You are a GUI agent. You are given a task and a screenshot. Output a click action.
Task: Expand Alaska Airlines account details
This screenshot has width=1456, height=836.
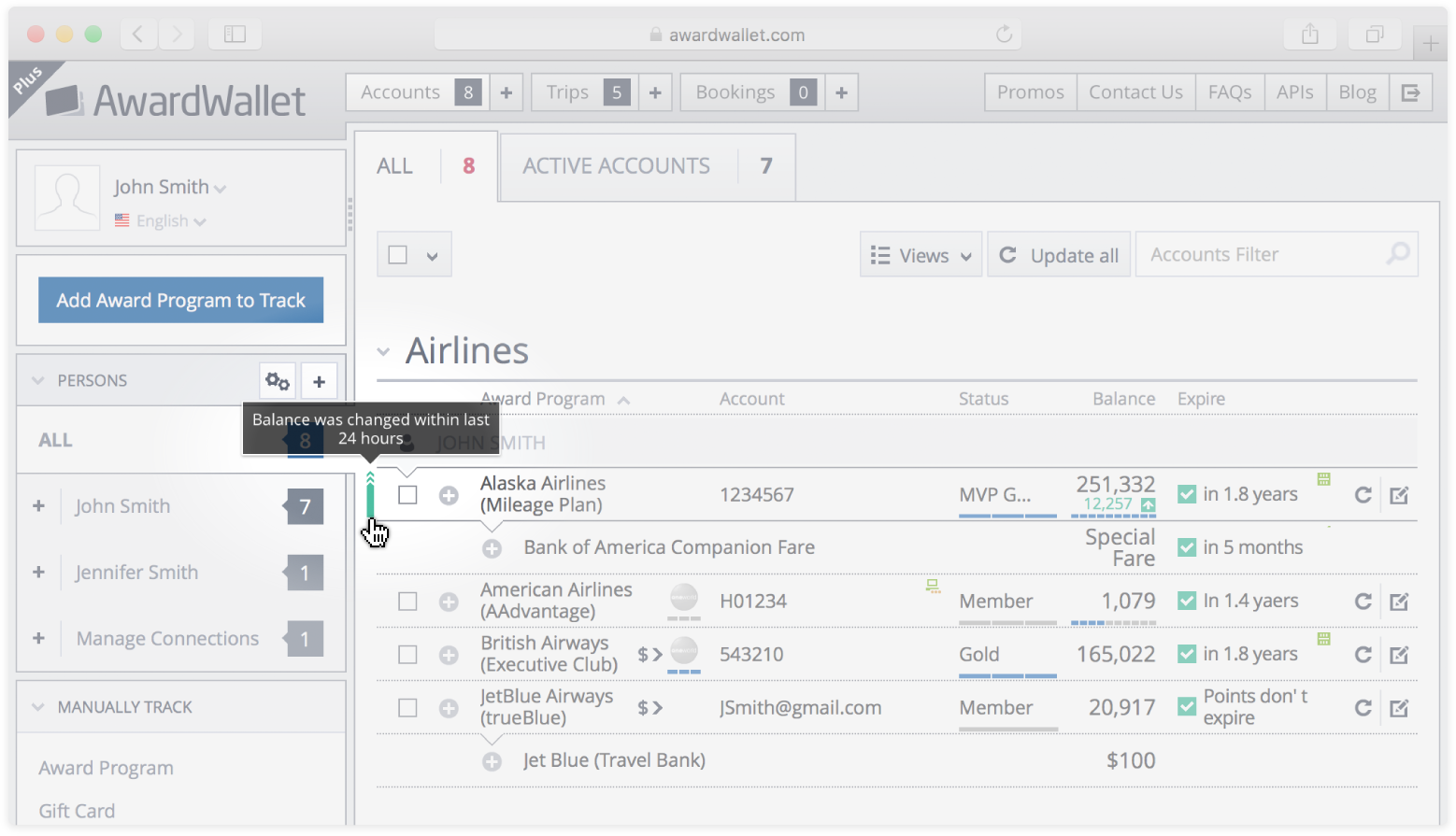[x=449, y=495]
